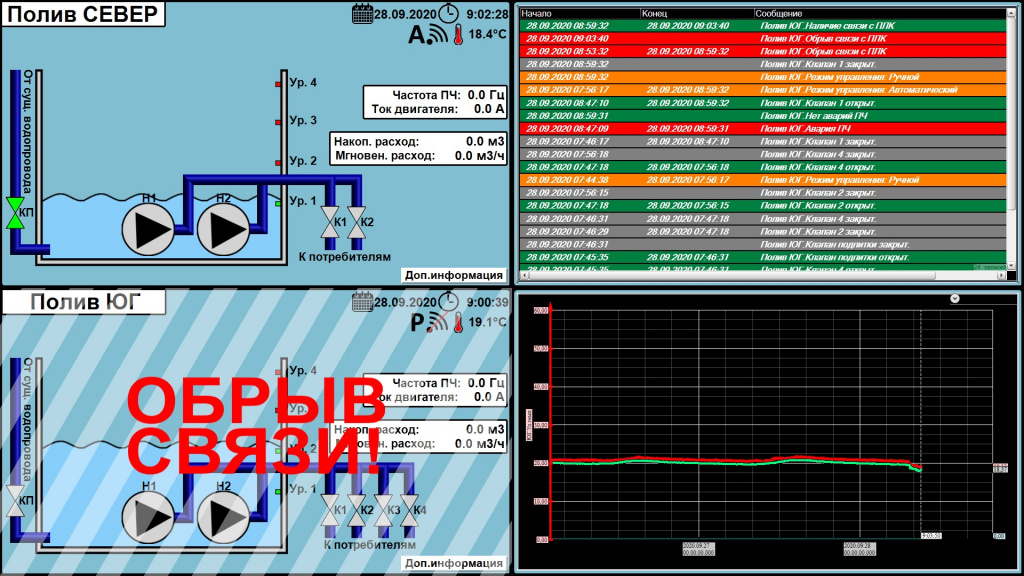Click pump H1 in the Полив СЕВЕР panel
Image resolution: width=1024 pixels, height=576 pixels.
pyautogui.click(x=148, y=229)
